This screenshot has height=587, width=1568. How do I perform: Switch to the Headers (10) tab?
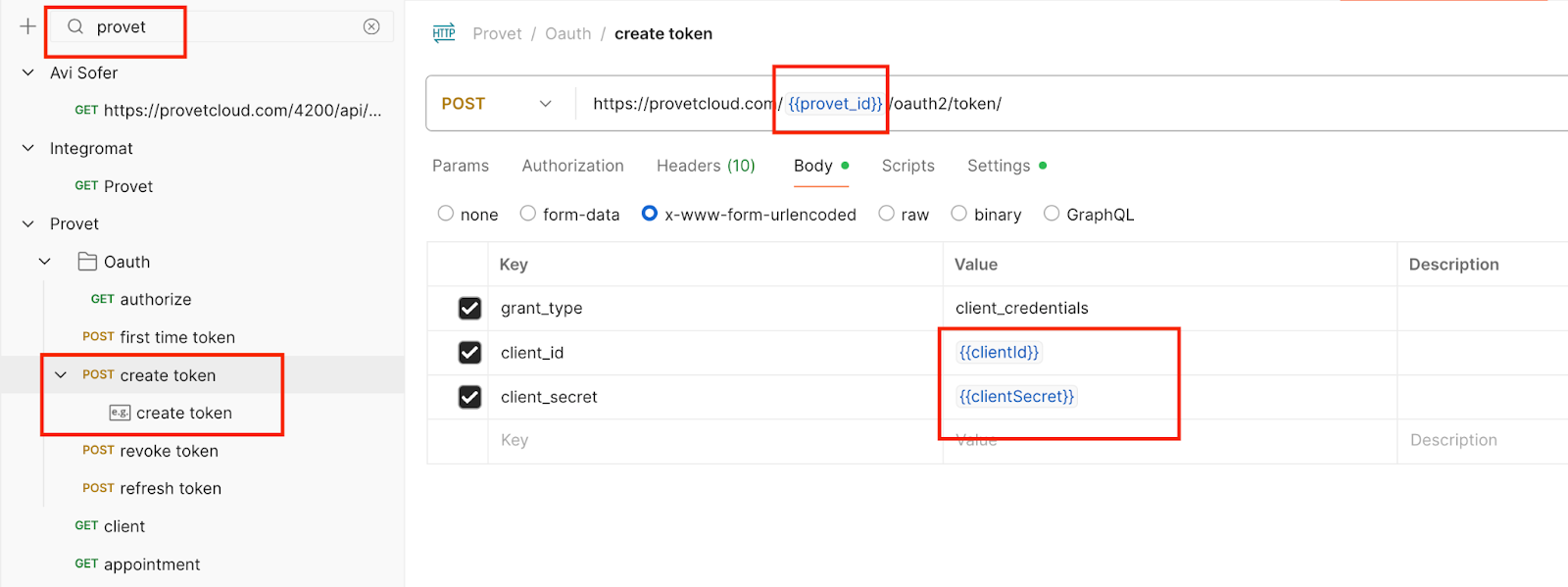(x=706, y=166)
